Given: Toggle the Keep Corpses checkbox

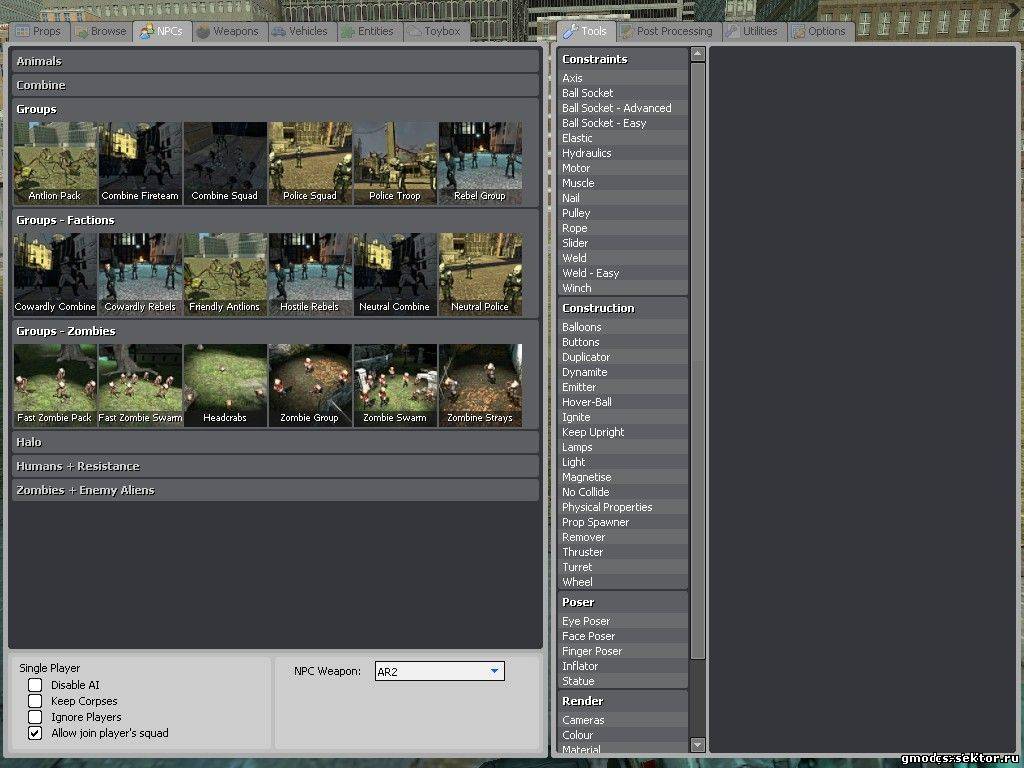Looking at the screenshot, I should click(x=35, y=701).
